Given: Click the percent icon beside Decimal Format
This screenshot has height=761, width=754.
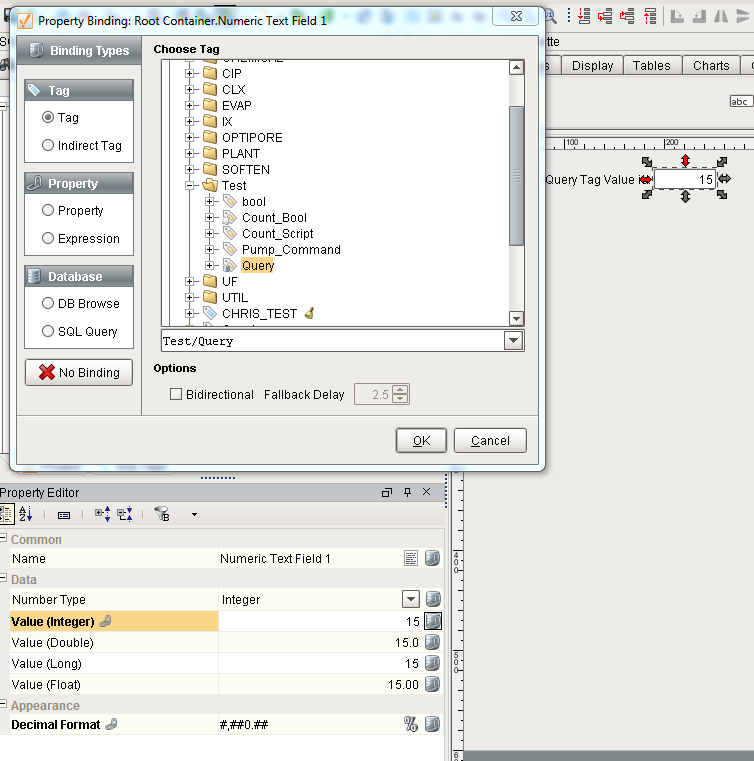Looking at the screenshot, I should point(410,724).
